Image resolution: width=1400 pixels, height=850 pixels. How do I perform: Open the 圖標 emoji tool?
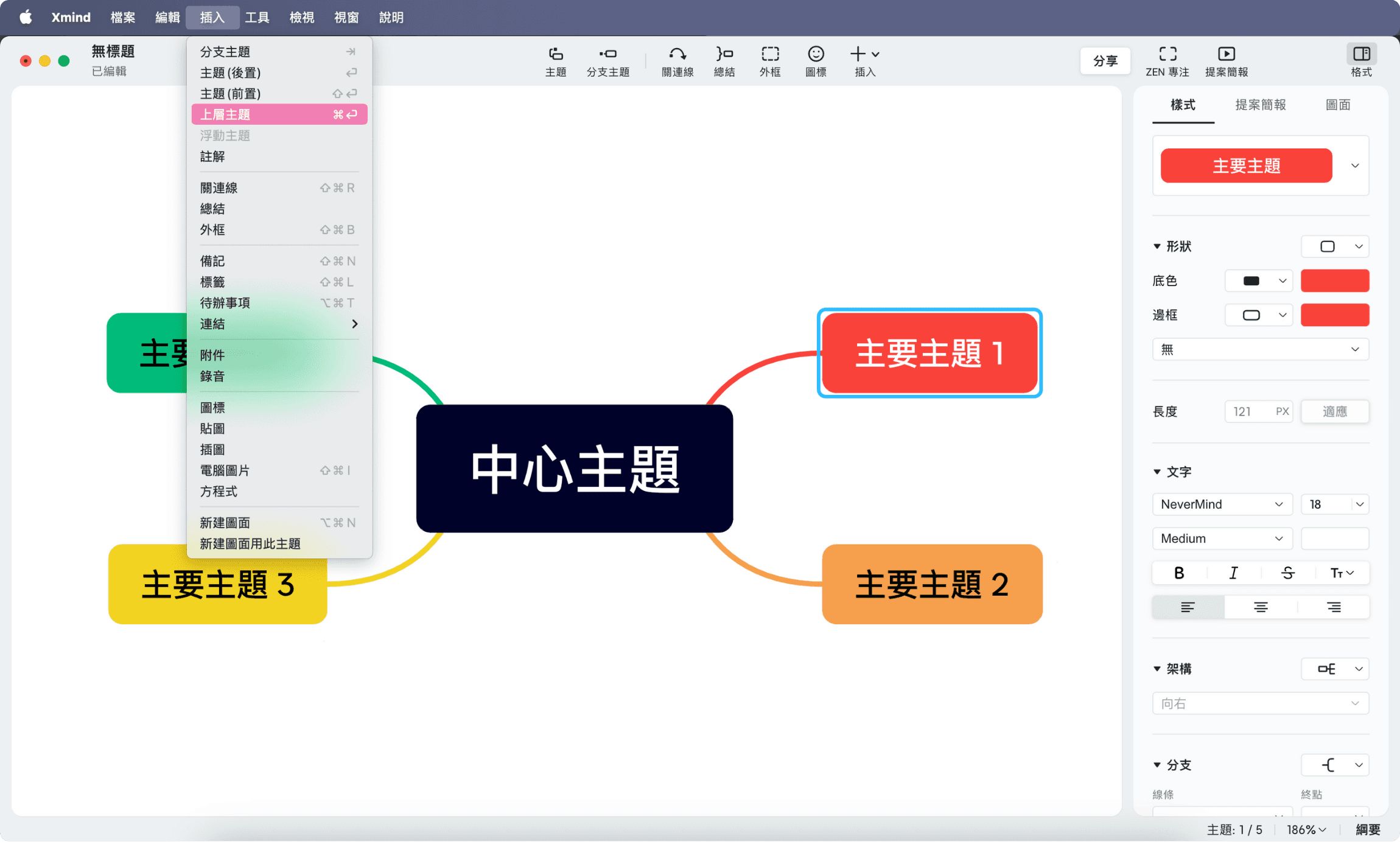pos(815,60)
